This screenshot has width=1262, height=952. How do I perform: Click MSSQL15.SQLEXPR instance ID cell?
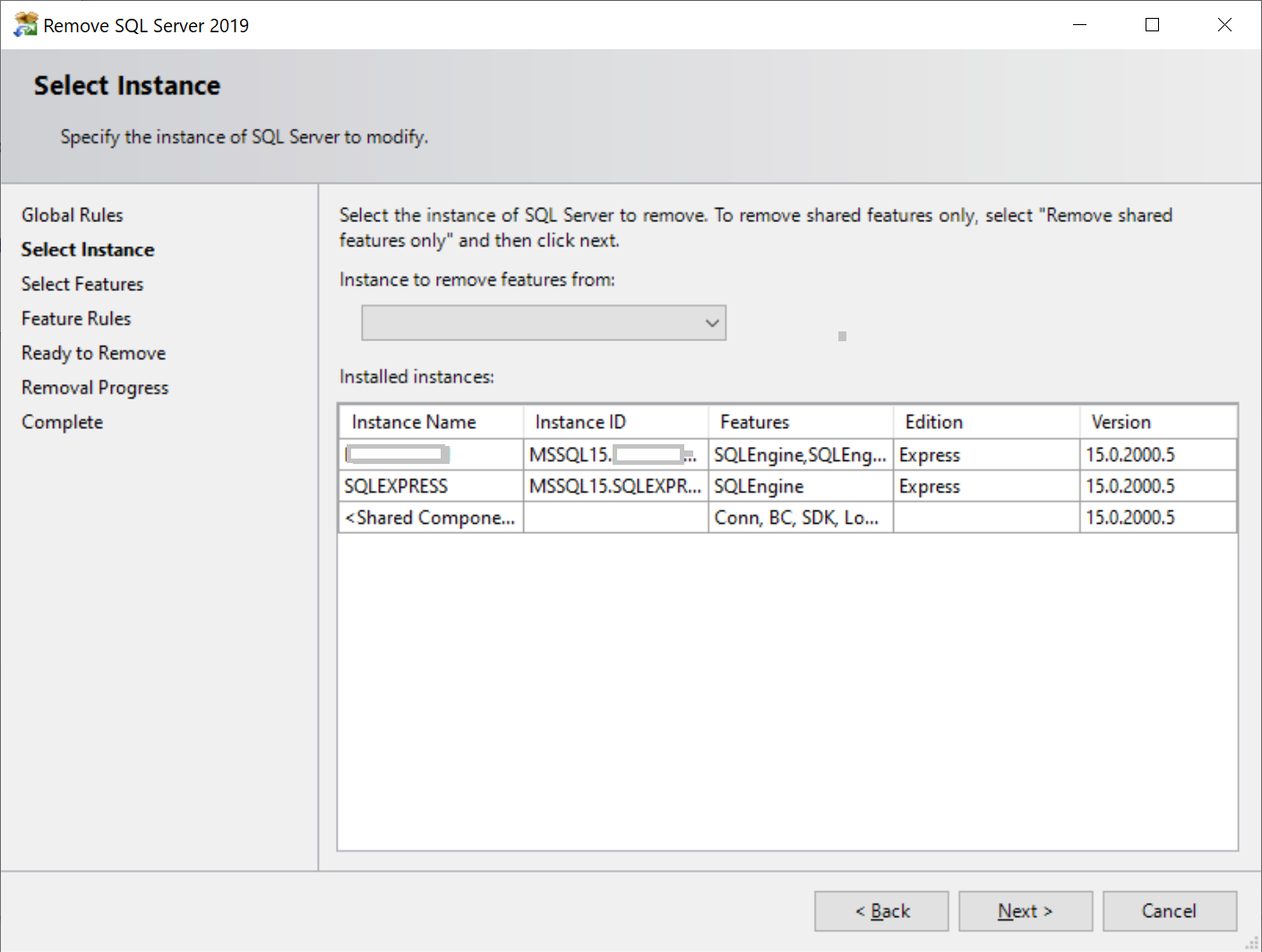tap(614, 486)
